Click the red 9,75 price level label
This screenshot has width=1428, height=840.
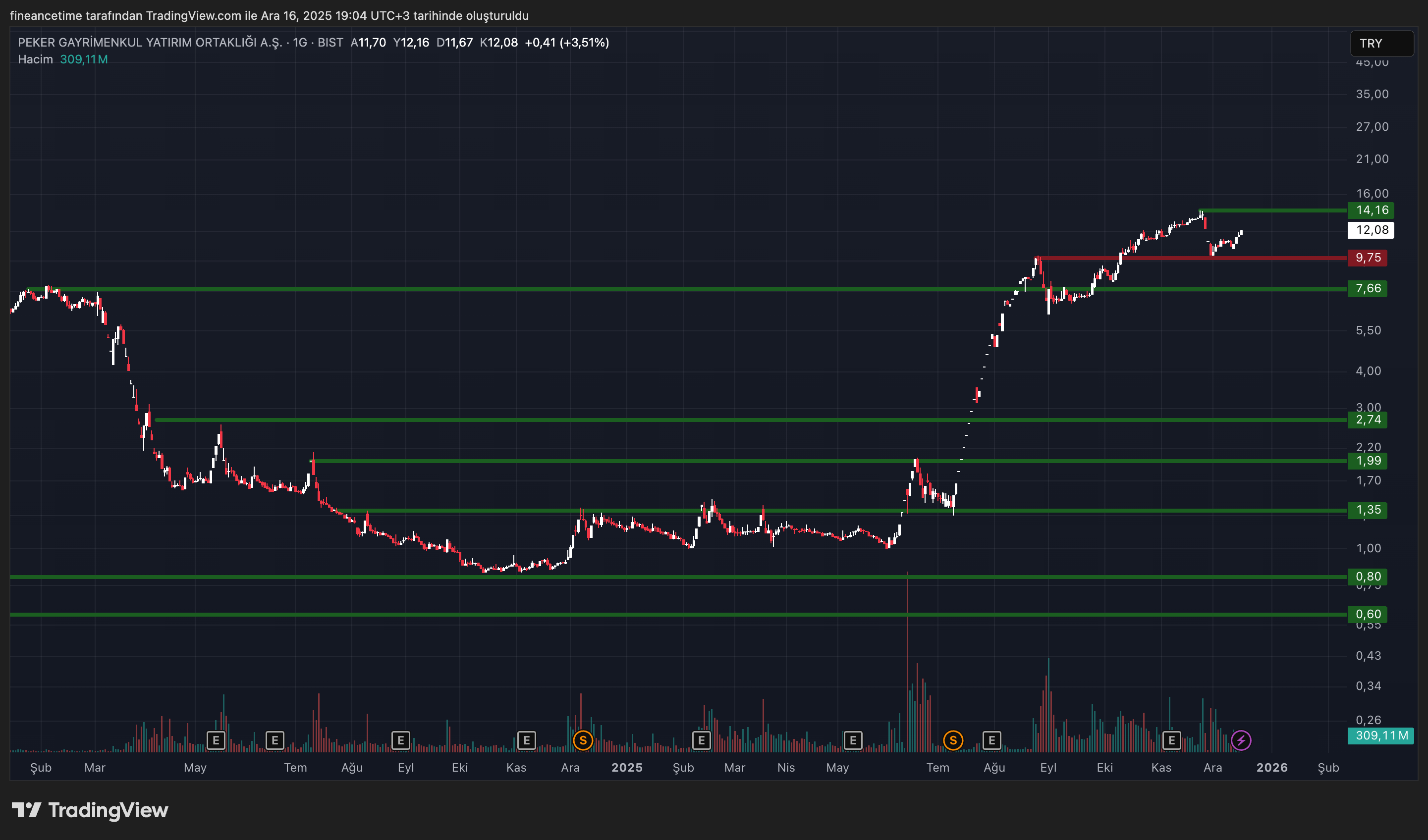coord(1368,258)
